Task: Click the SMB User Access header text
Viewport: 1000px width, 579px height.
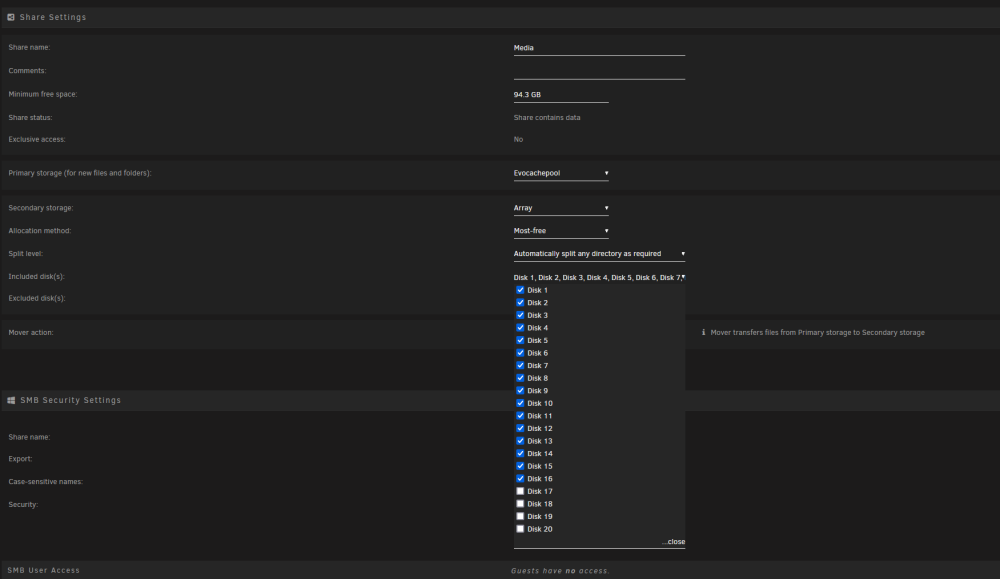Action: [x=43, y=570]
